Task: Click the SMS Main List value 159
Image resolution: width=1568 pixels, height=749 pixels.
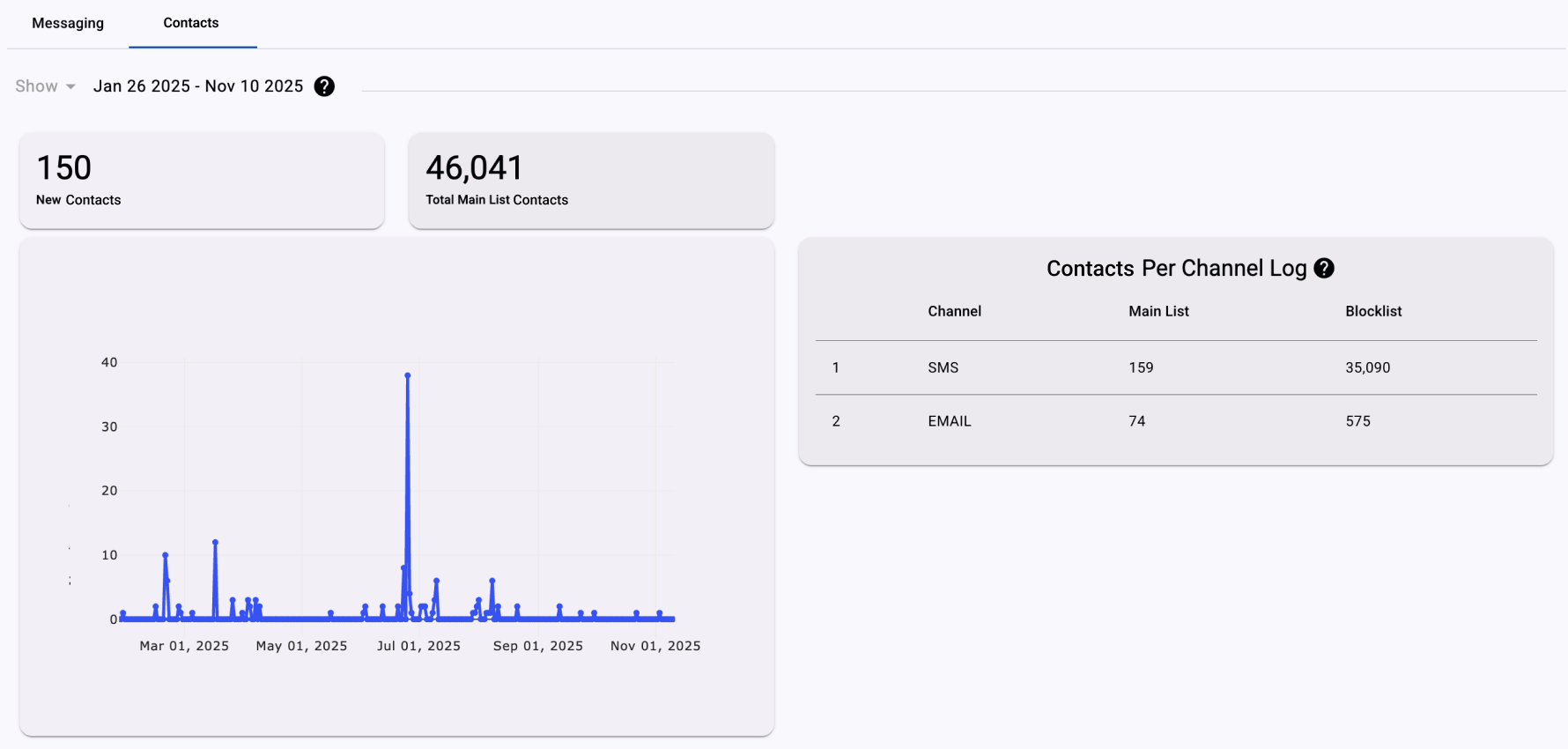Action: 1141,367
